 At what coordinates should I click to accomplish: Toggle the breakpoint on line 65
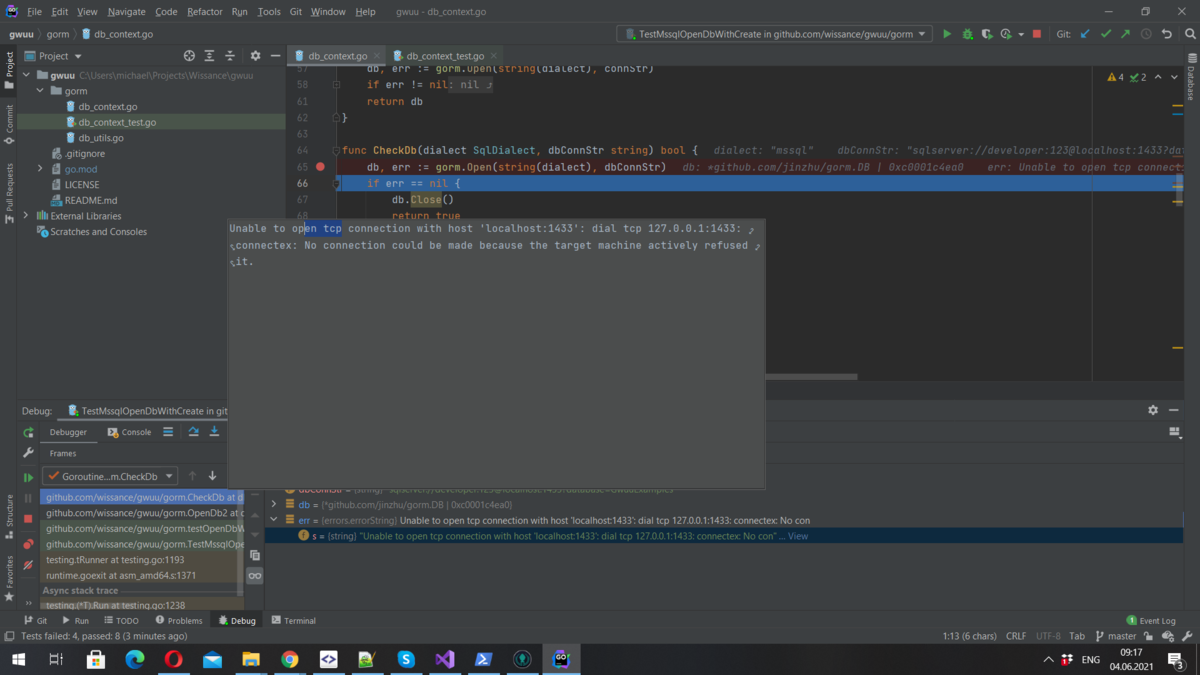click(319, 167)
